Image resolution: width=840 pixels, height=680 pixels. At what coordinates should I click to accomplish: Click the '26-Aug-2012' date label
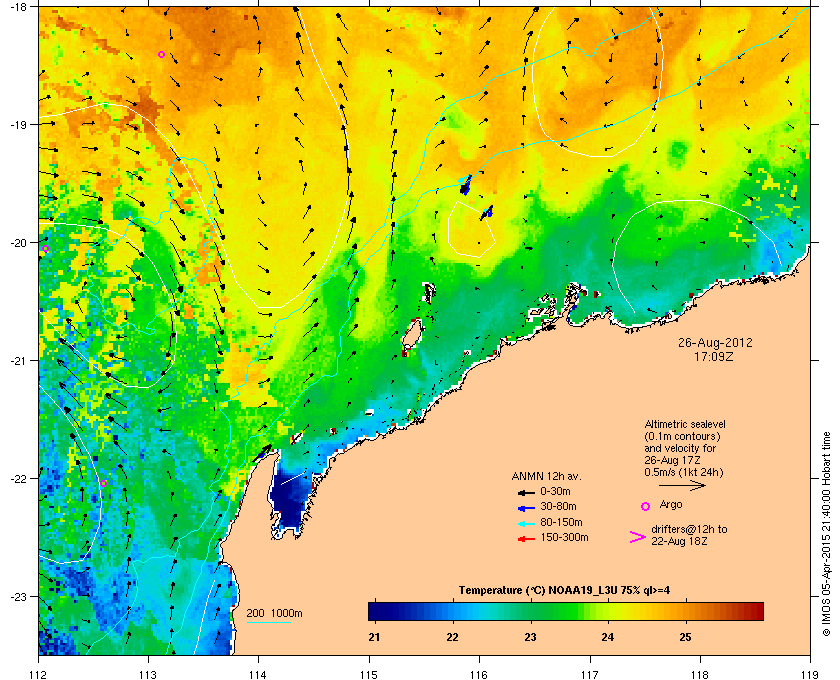click(x=715, y=343)
